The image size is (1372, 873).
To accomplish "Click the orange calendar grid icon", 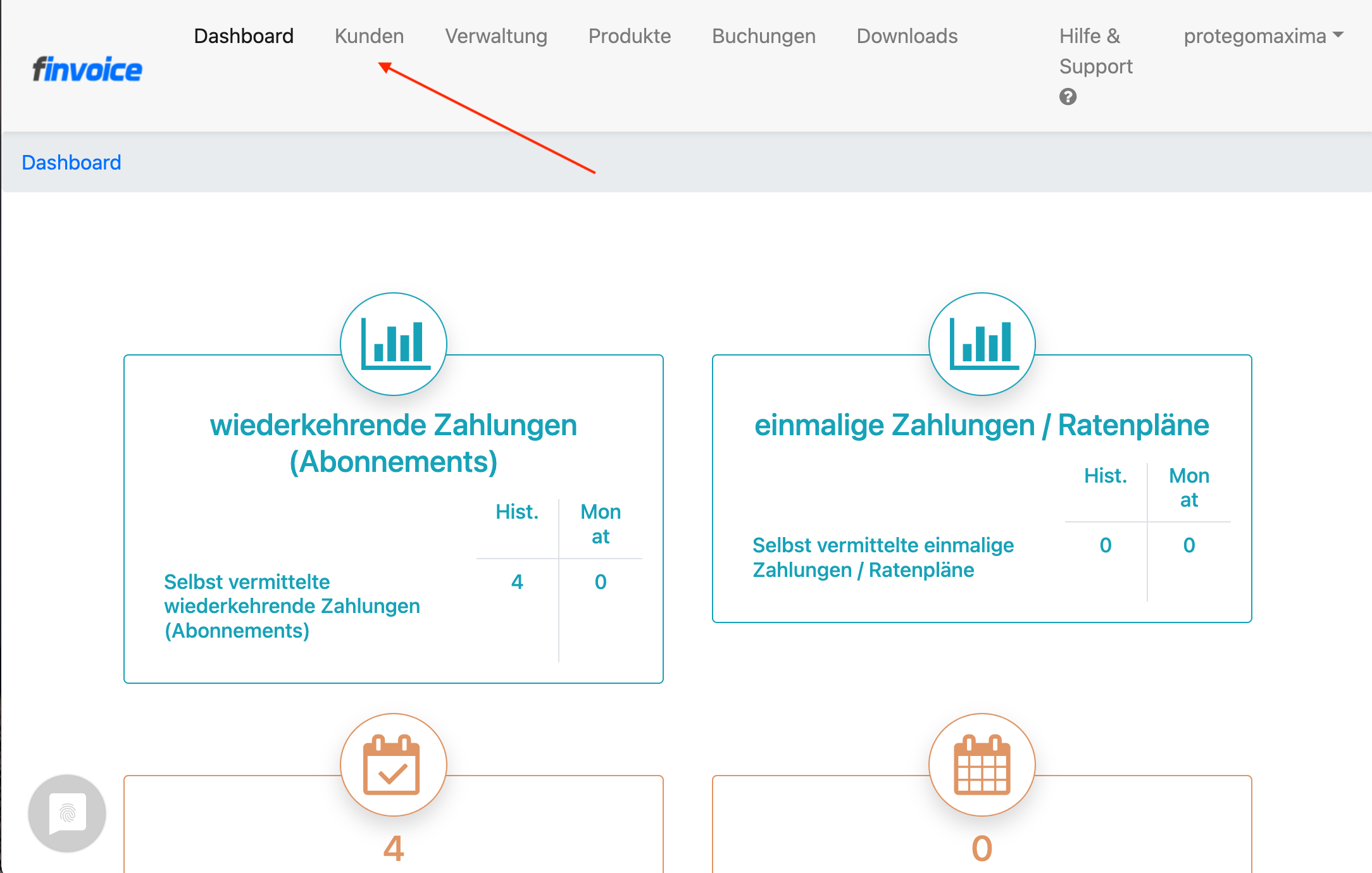I will [x=982, y=765].
